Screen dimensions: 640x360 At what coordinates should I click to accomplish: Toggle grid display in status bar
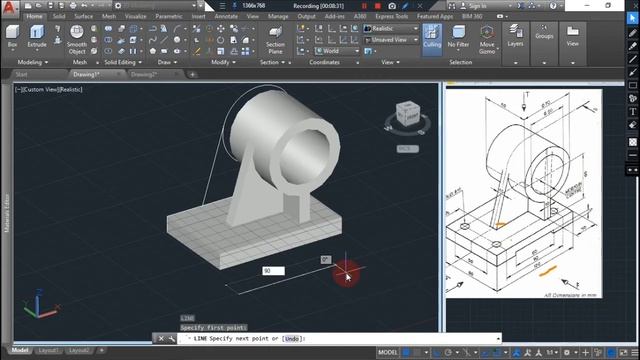tap(407, 352)
